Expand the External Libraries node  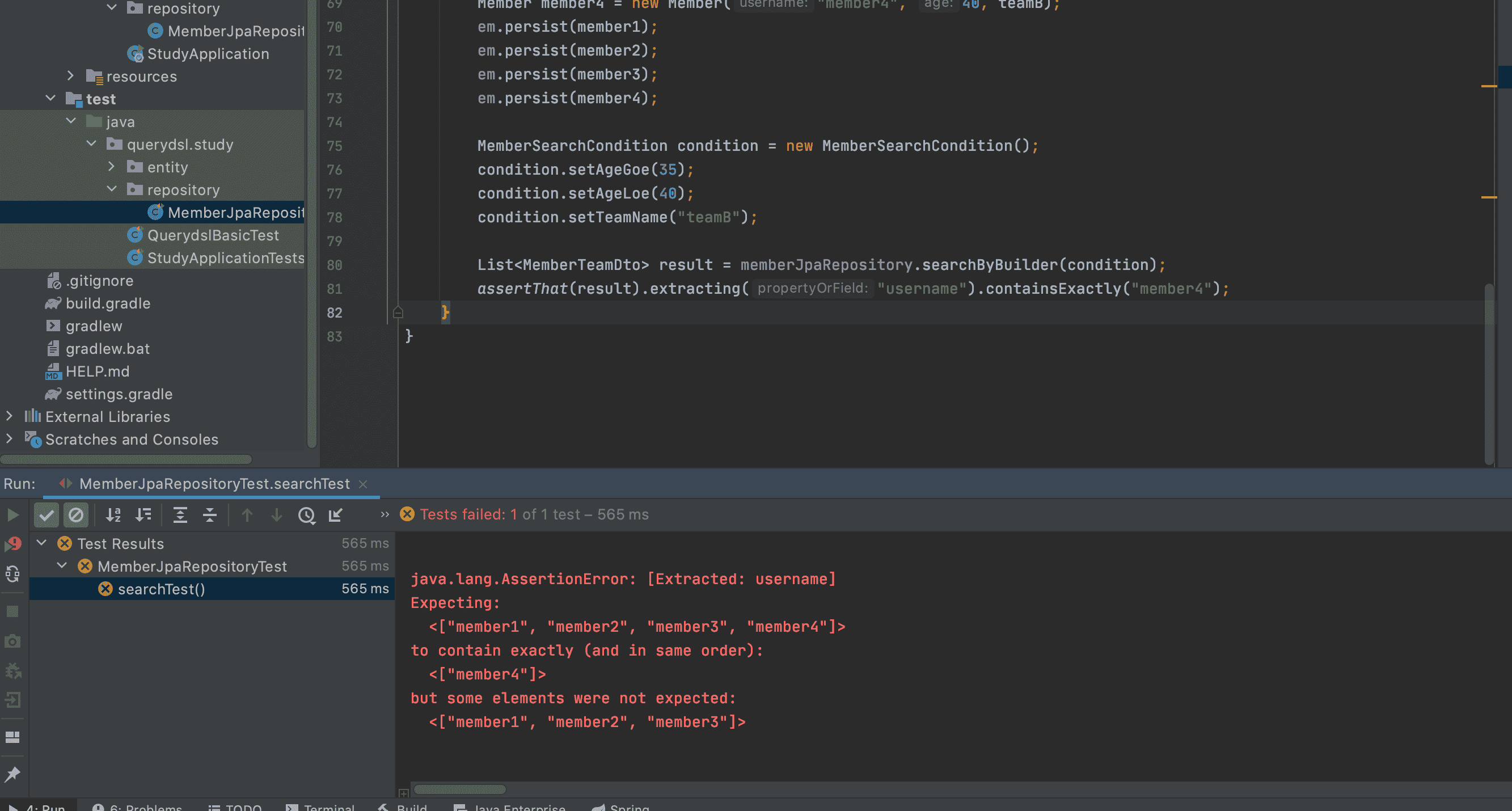pos(10,416)
